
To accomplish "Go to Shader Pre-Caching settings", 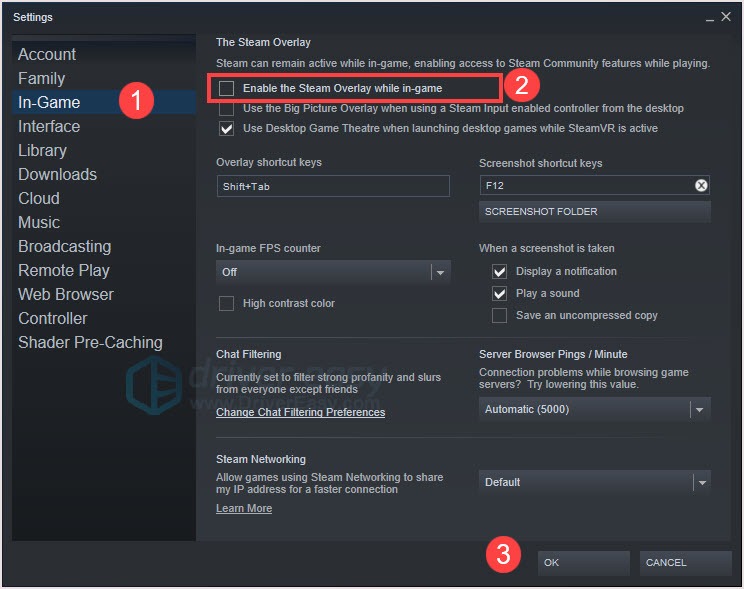I will [90, 342].
